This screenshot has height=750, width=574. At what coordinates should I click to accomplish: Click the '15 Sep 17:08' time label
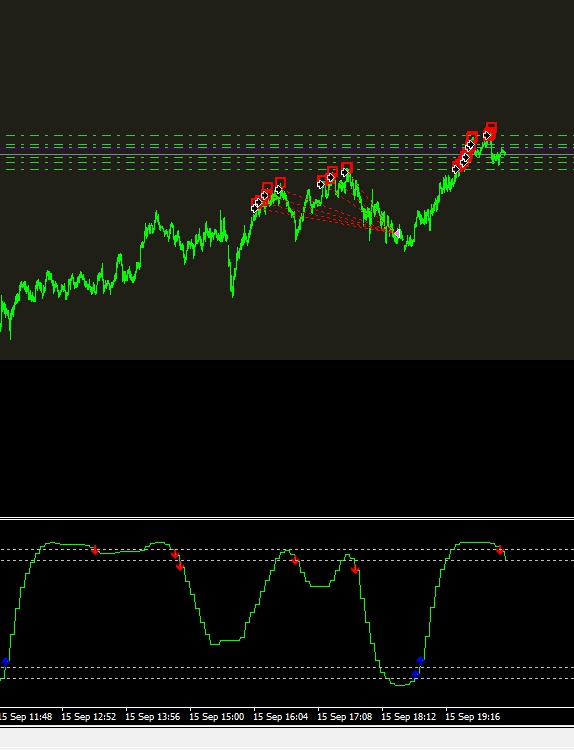345,717
